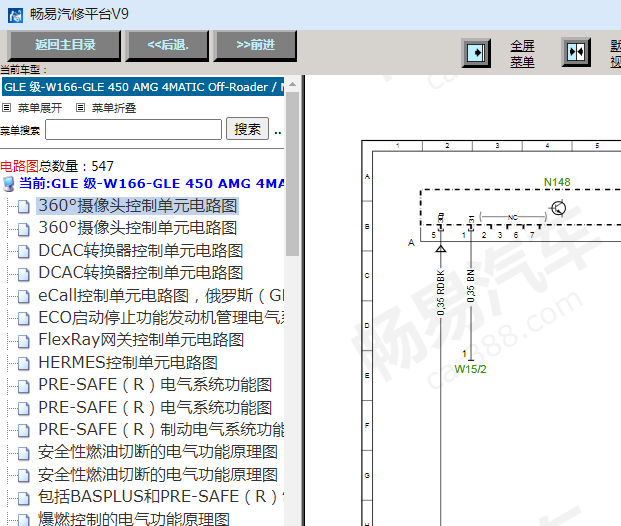Open eCall控制单元电路图,俄罗斯 item

coord(161,295)
